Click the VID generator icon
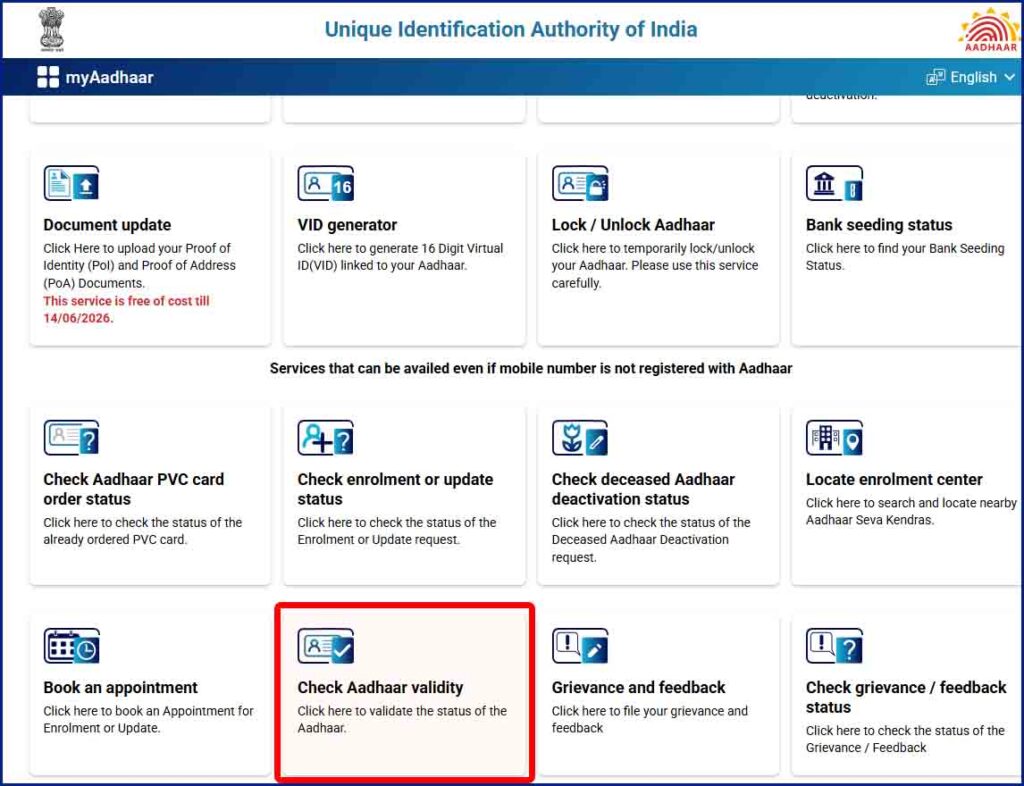 point(325,183)
